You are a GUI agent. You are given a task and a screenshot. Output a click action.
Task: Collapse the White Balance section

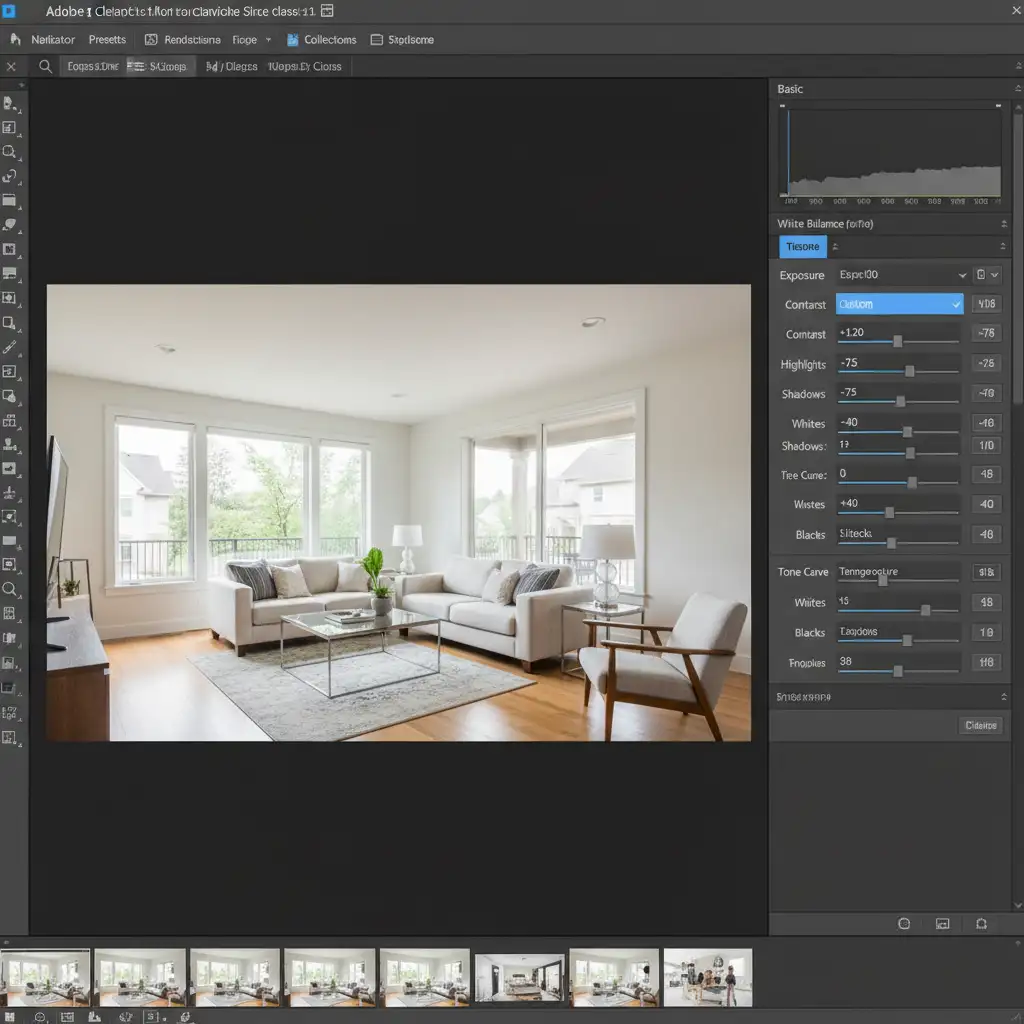(x=1003, y=224)
